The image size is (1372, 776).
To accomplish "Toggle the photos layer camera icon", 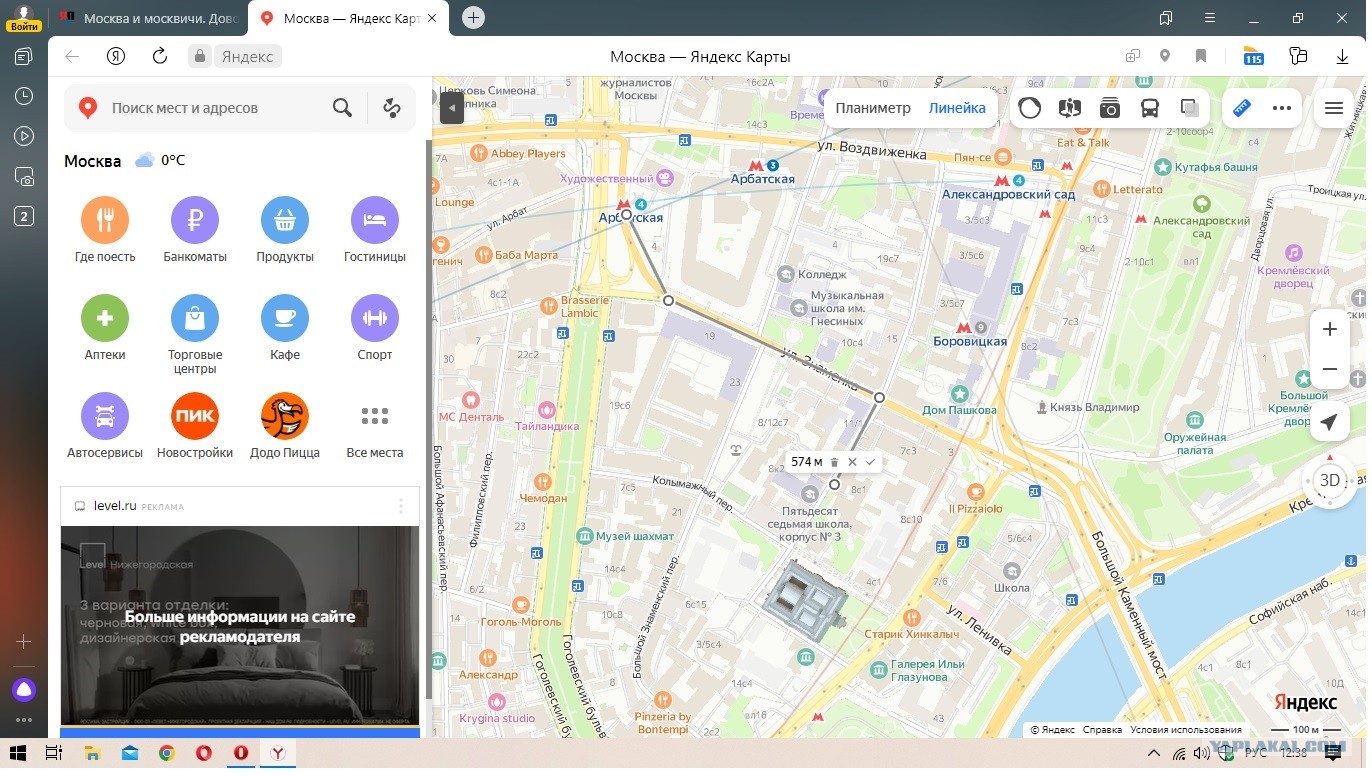I will pos(1110,108).
